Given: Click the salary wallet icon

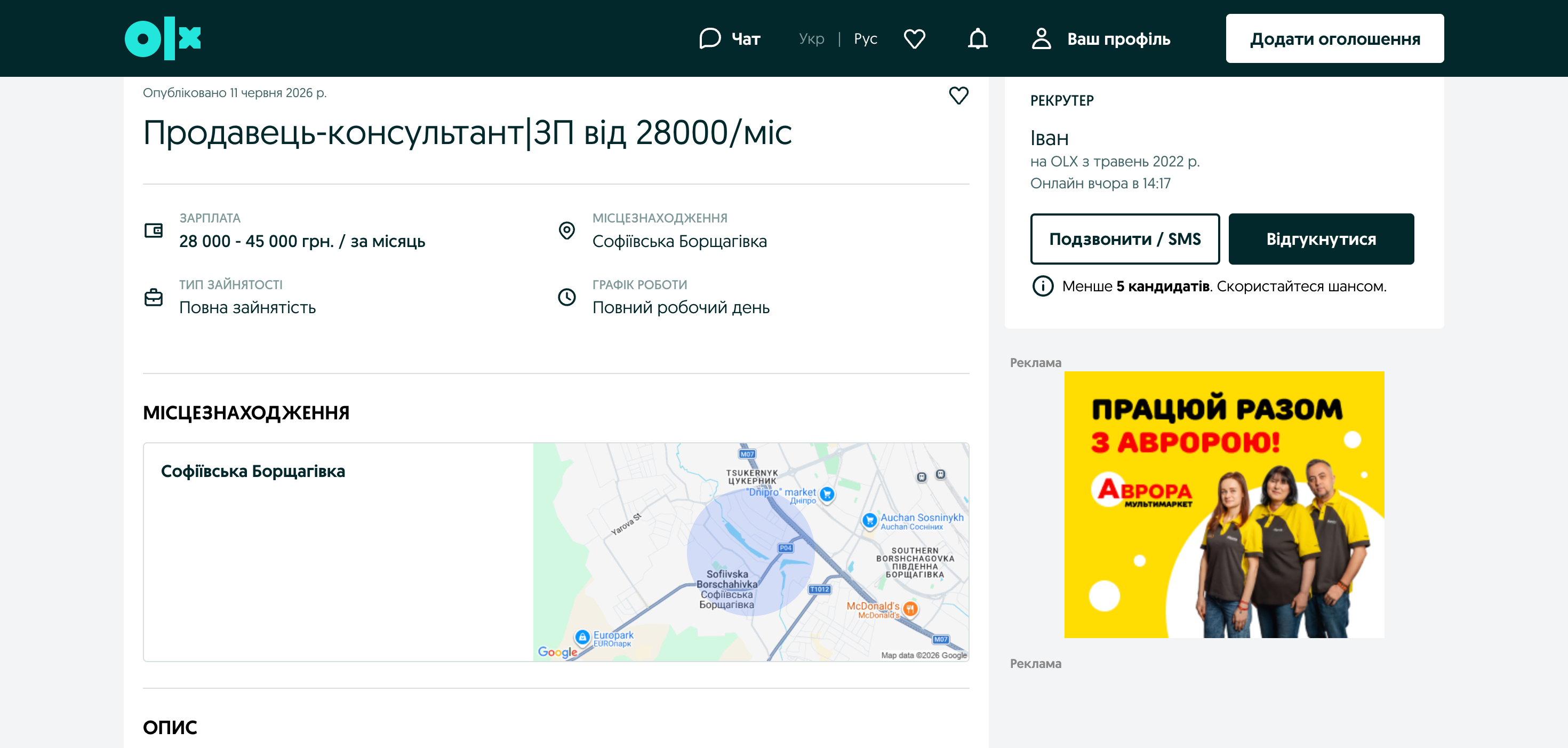Looking at the screenshot, I should (154, 230).
